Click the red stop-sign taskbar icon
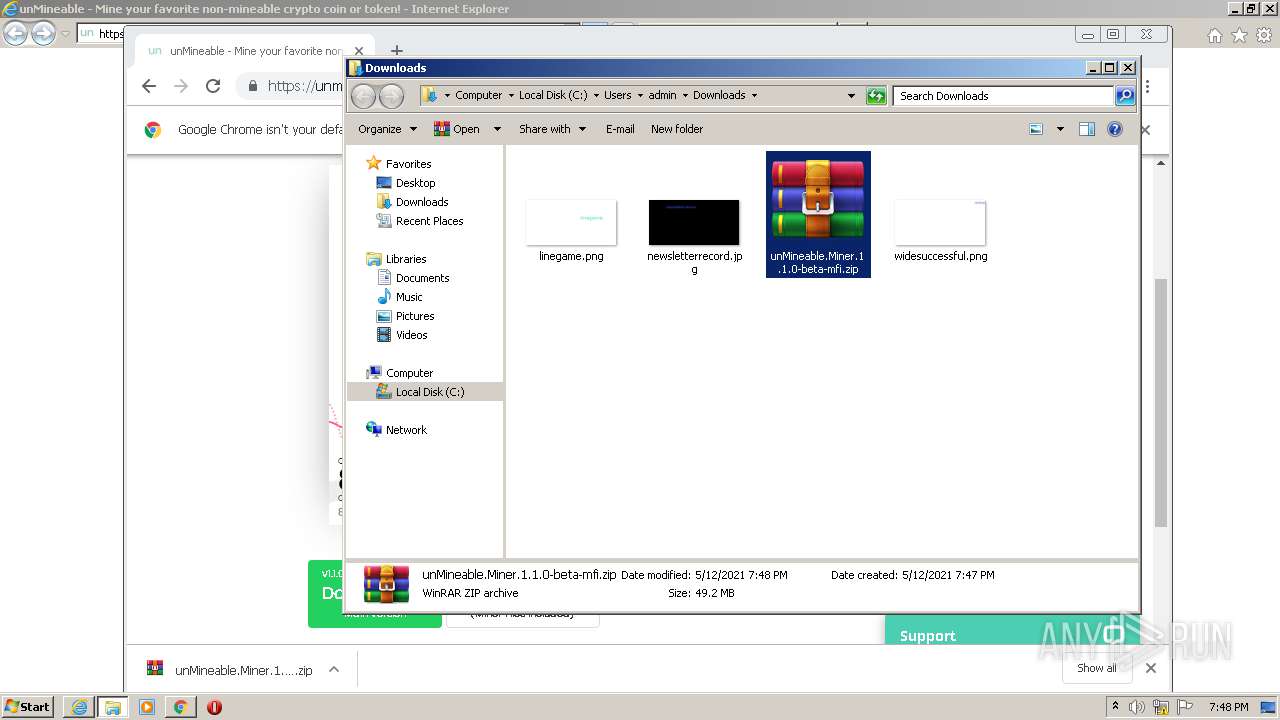The width and height of the screenshot is (1280, 720). click(x=214, y=707)
